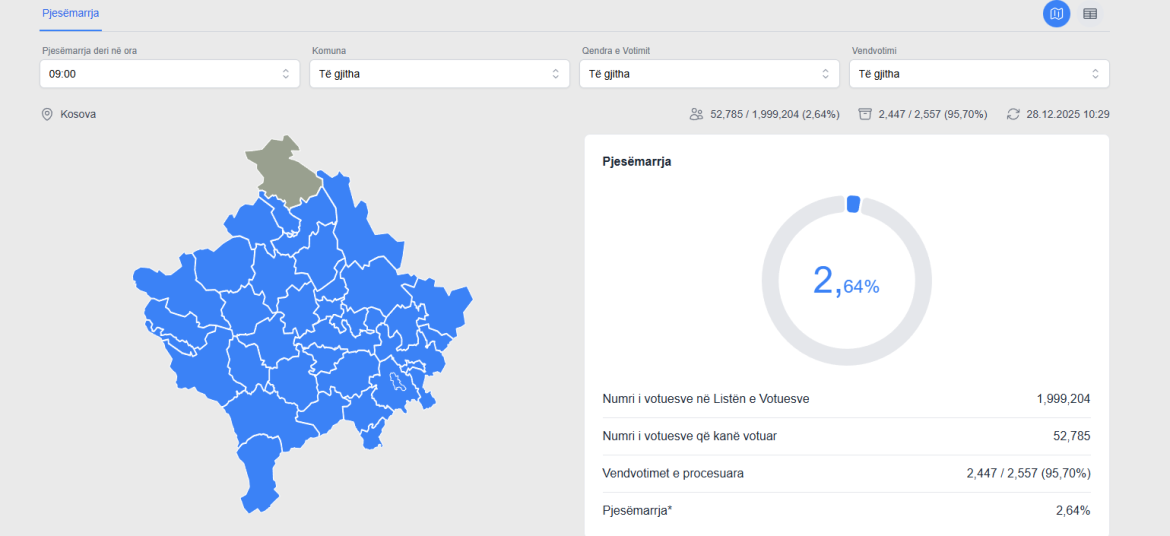
Task: Click the 1,999,204 voters list value
Action: pos(1063,399)
